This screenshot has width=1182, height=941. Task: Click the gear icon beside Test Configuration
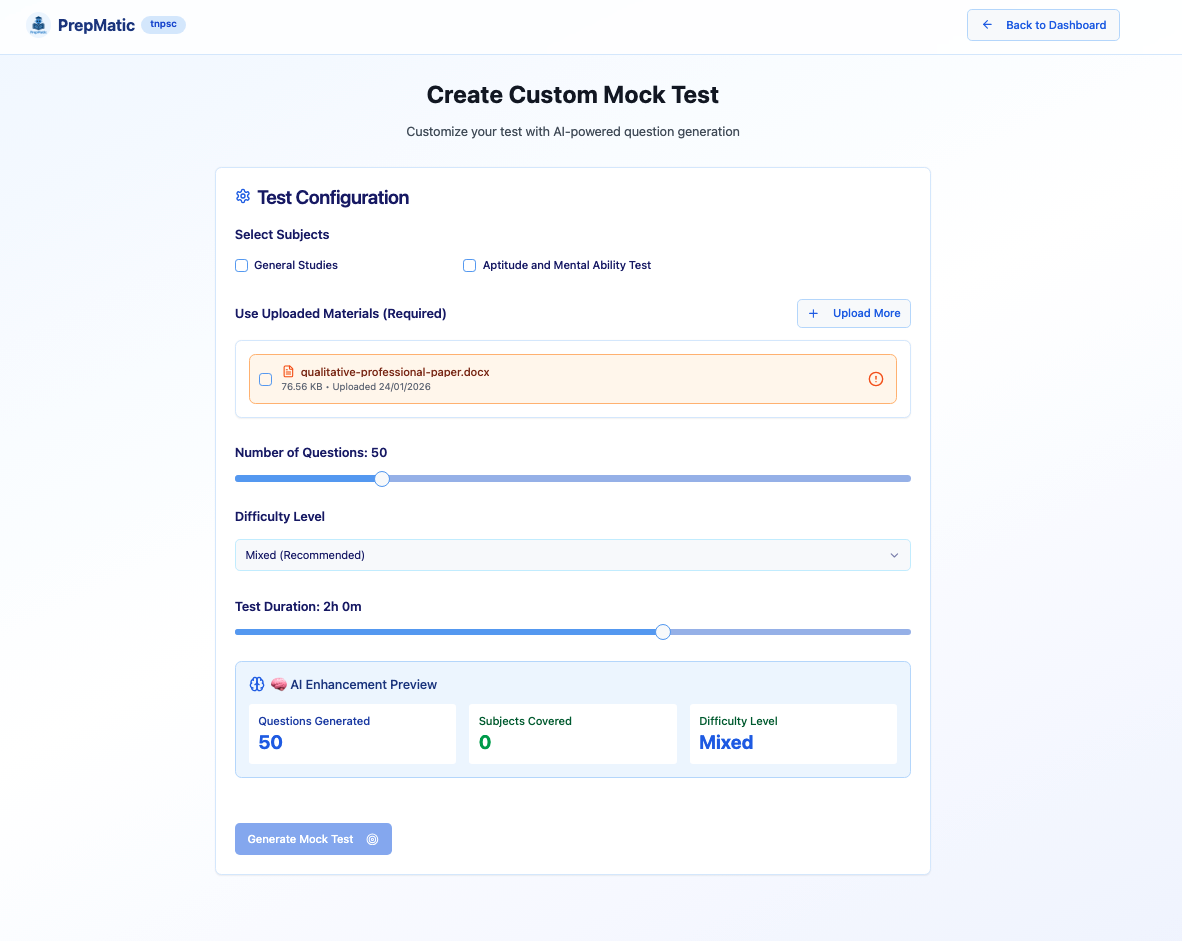(242, 196)
